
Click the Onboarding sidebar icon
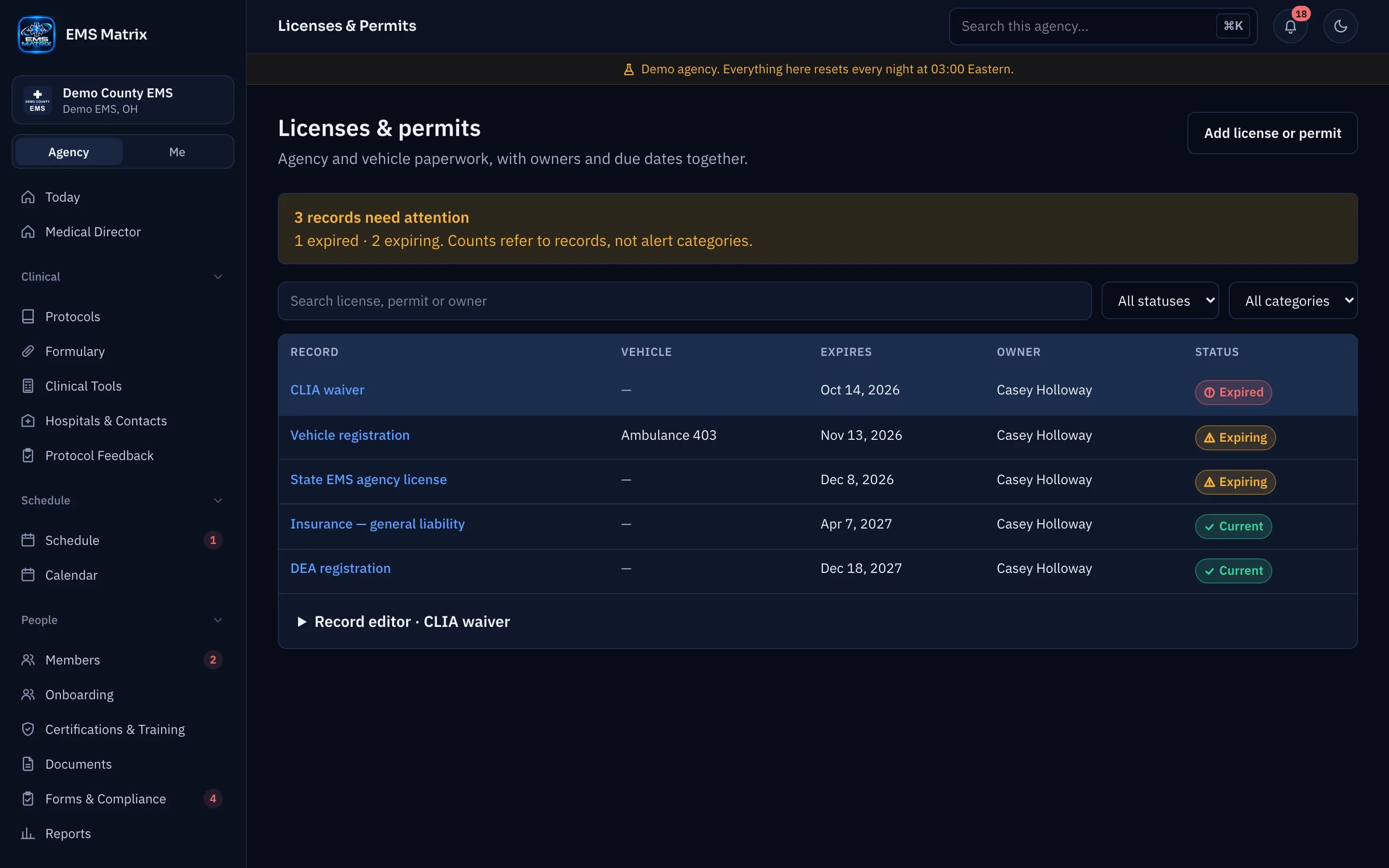(x=28, y=694)
